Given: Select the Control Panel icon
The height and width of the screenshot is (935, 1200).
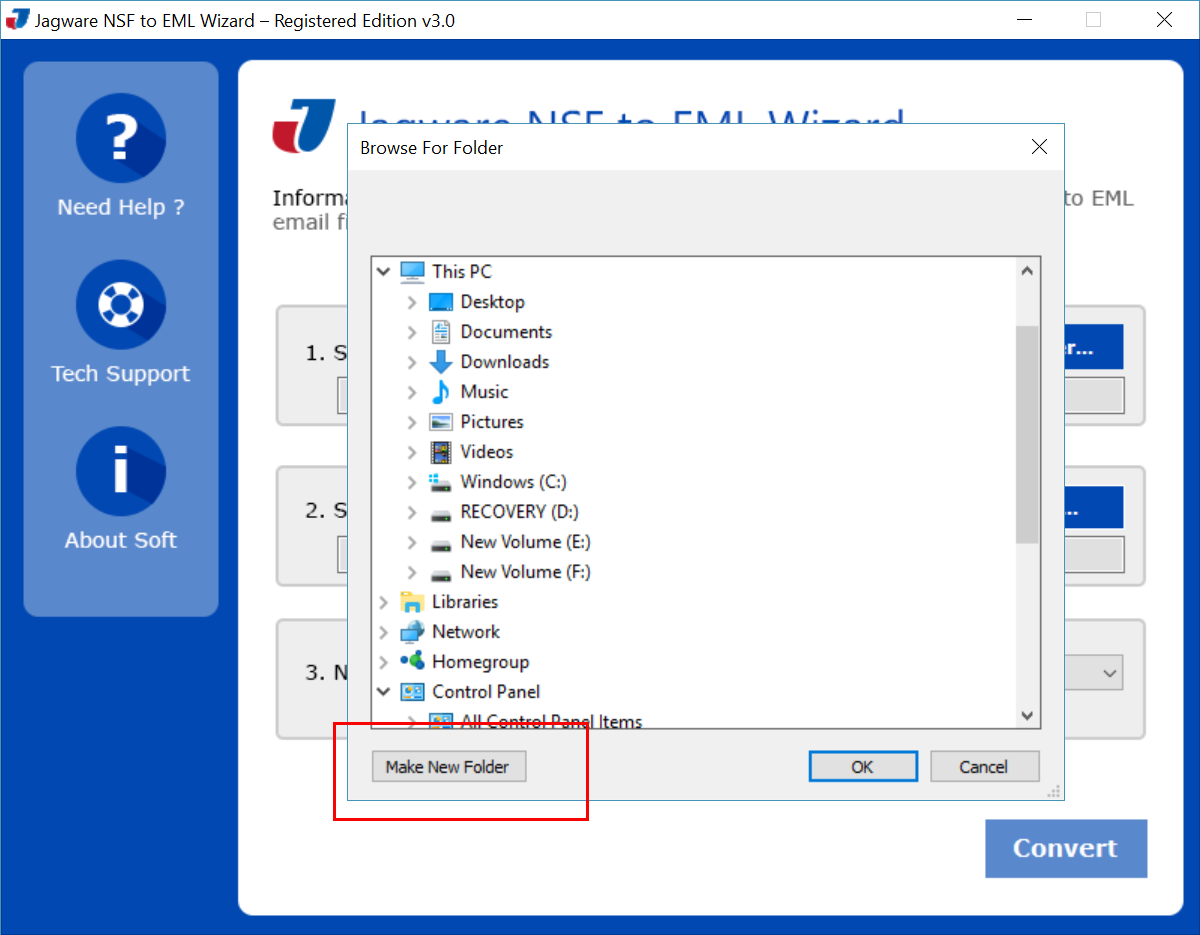Looking at the screenshot, I should (412, 692).
